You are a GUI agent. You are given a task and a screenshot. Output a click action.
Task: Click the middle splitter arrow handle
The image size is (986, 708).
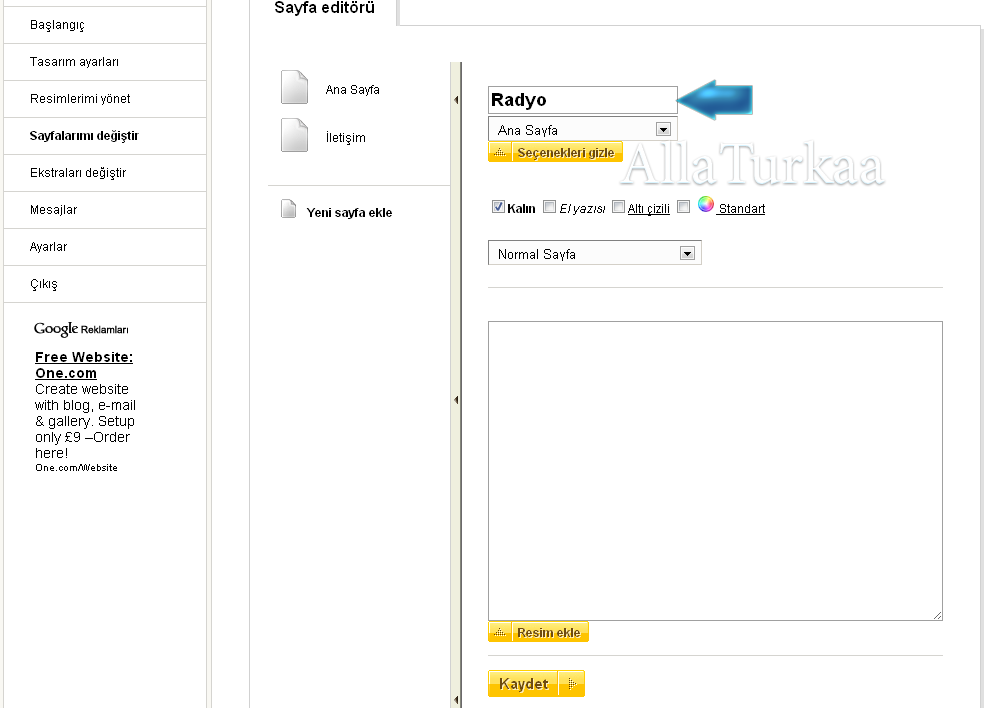pyautogui.click(x=456, y=400)
